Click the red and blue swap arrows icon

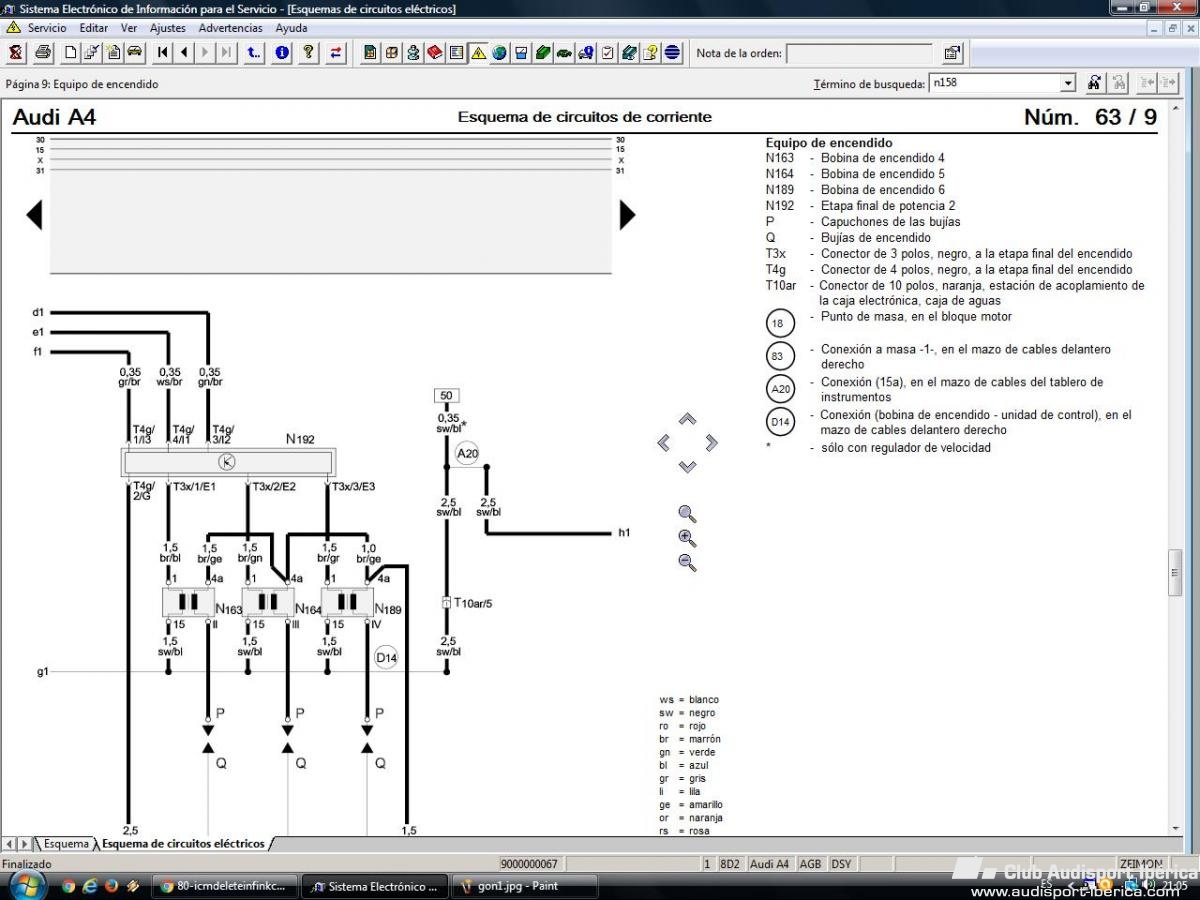point(336,53)
